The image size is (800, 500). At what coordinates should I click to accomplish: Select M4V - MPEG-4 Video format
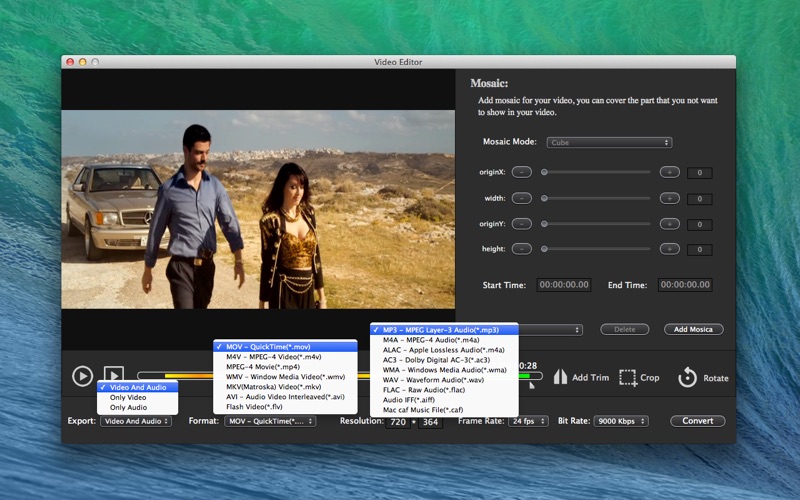click(x=285, y=357)
